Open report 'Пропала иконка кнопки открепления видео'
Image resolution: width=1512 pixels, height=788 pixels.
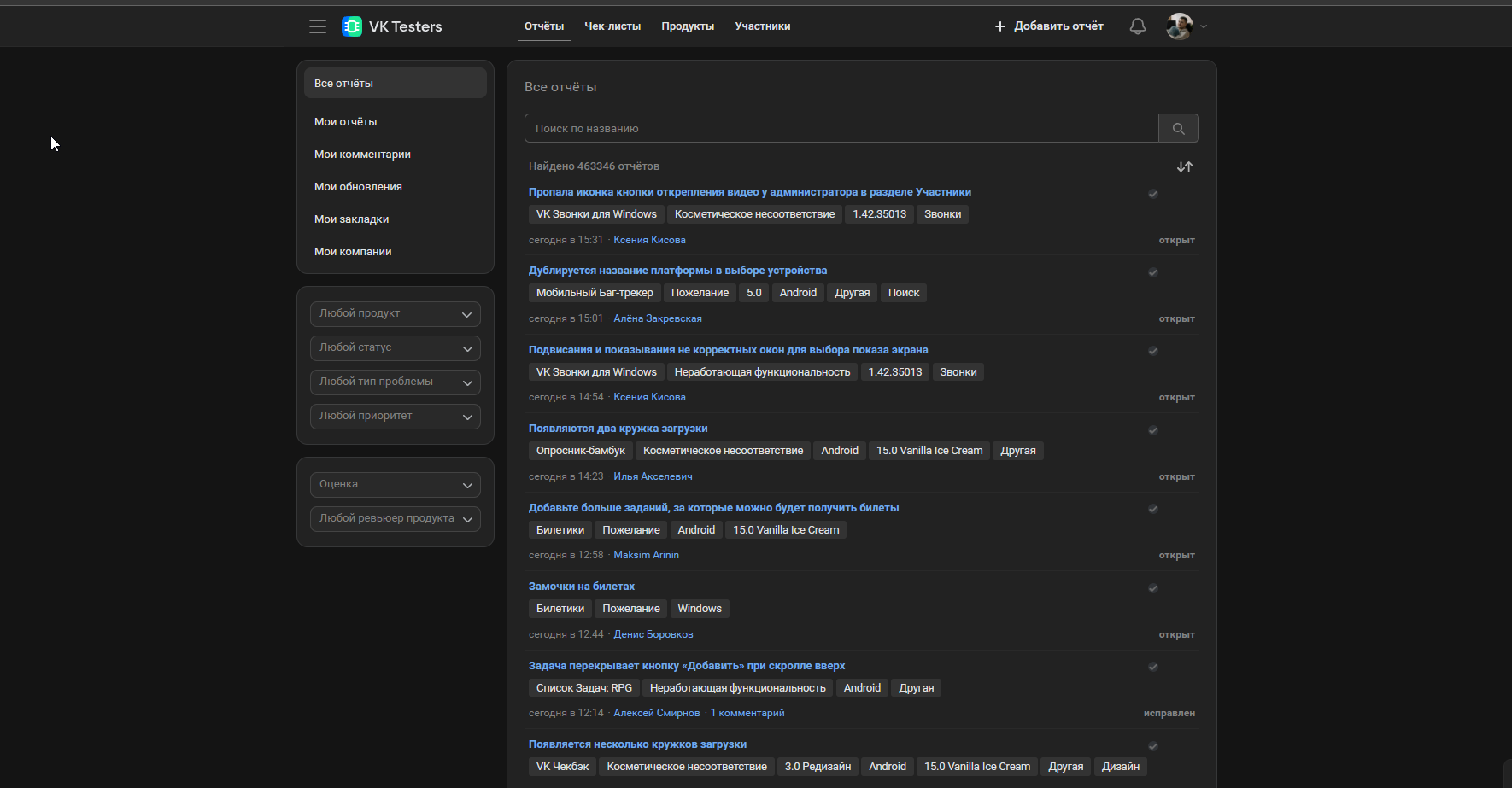[x=750, y=192]
